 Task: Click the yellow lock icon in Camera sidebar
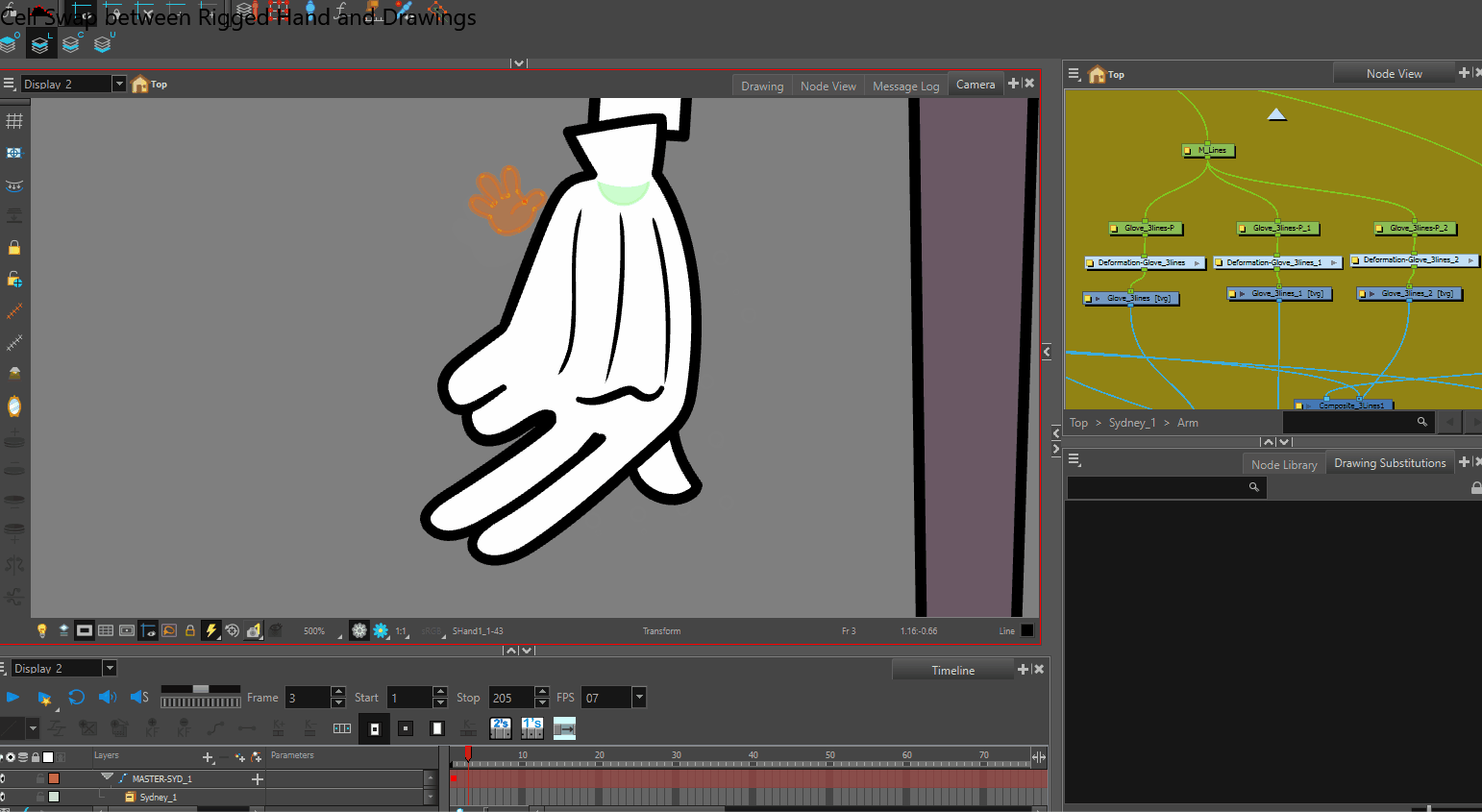14,247
